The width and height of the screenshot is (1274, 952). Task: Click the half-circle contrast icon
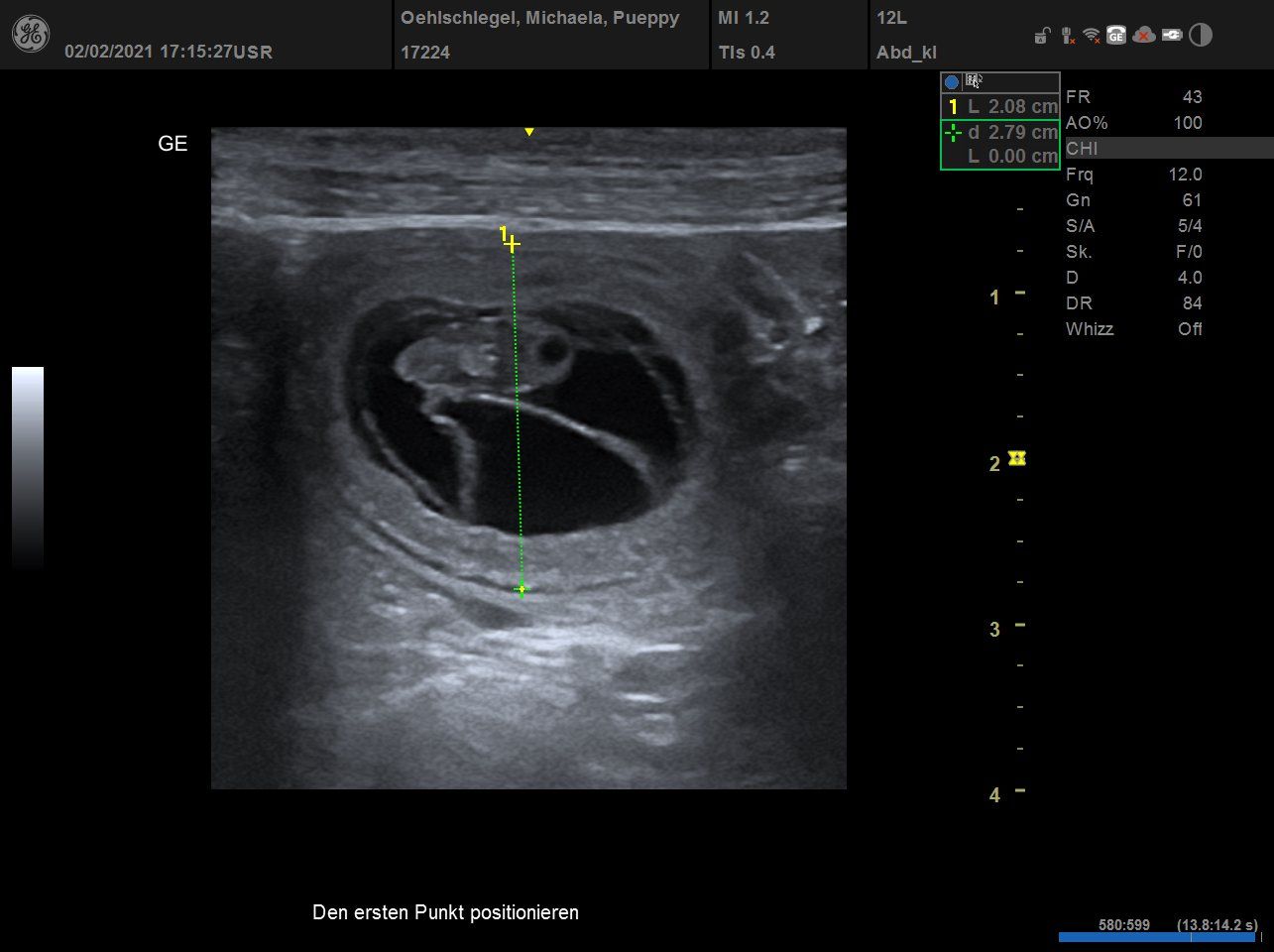pyautogui.click(x=1201, y=36)
